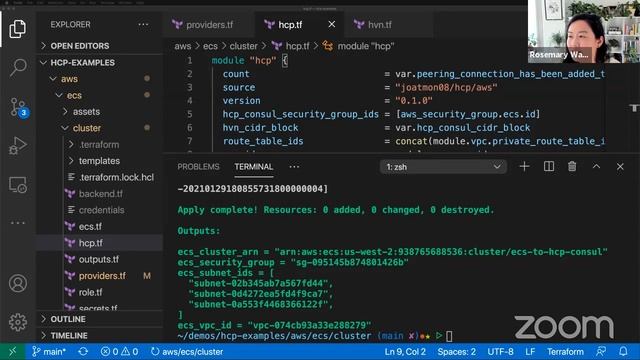Click line 3 source in editor
This screenshot has width=640, height=360.
coord(239,87)
